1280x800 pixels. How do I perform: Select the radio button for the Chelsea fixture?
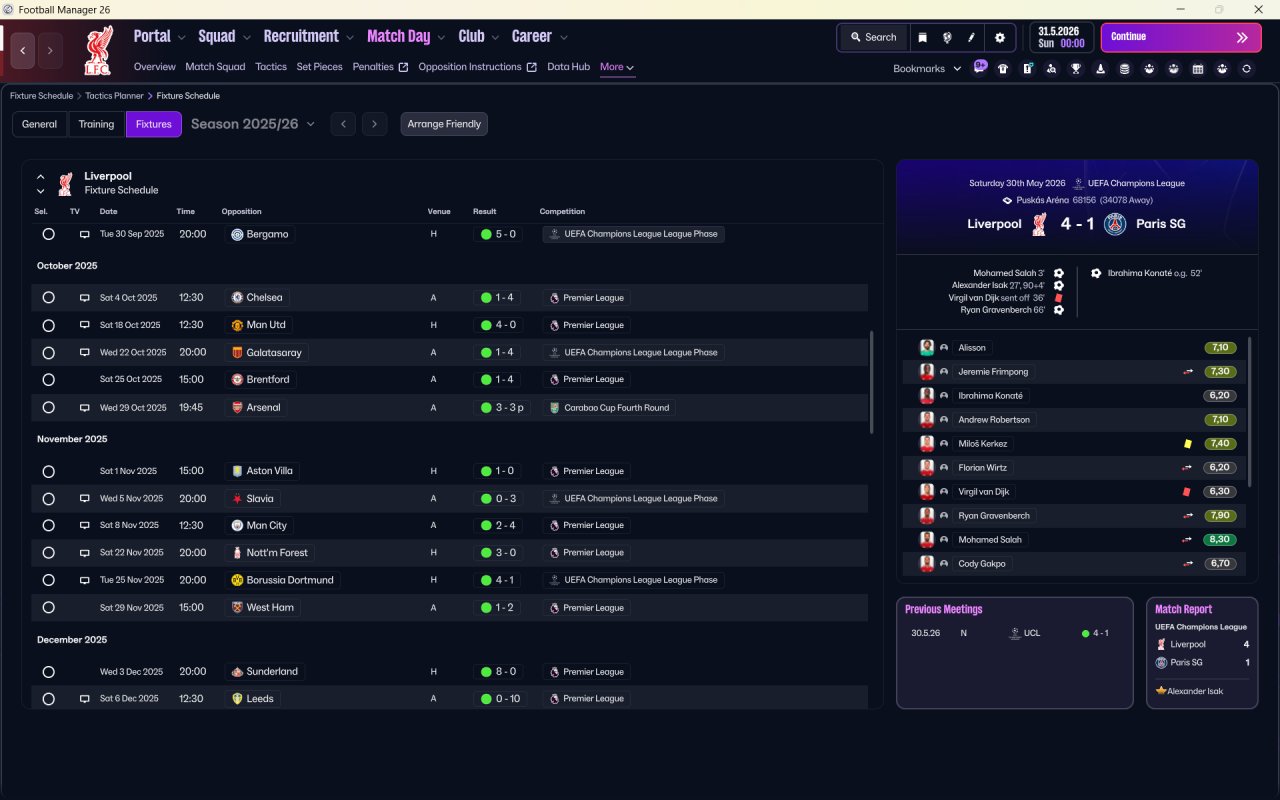[48, 298]
